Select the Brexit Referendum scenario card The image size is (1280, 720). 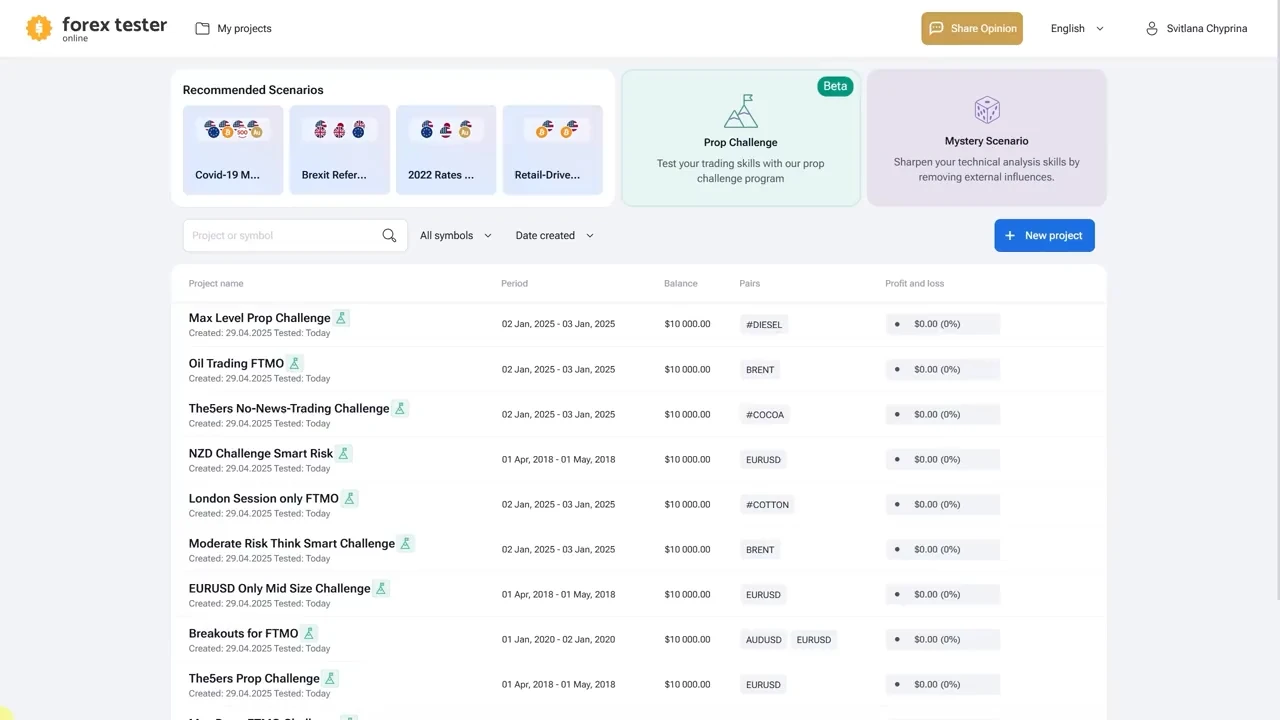tap(339, 150)
